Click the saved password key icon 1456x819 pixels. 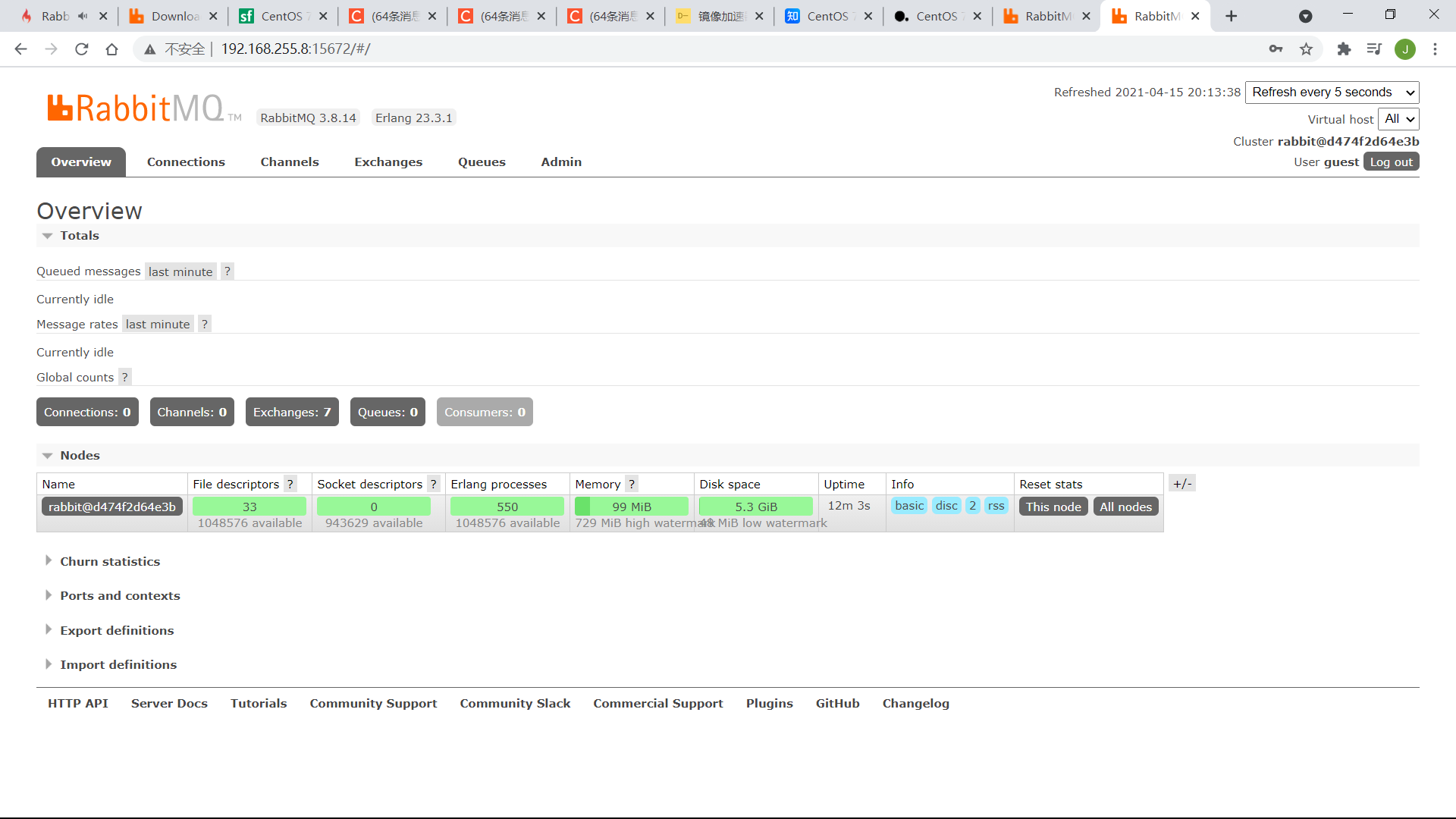1276,49
